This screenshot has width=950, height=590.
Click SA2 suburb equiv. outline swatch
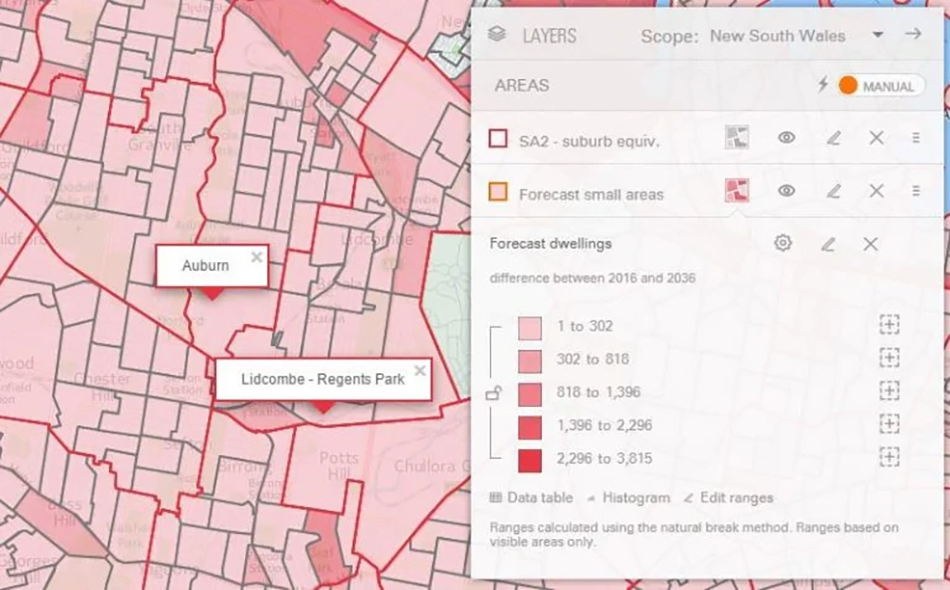tap(498, 139)
